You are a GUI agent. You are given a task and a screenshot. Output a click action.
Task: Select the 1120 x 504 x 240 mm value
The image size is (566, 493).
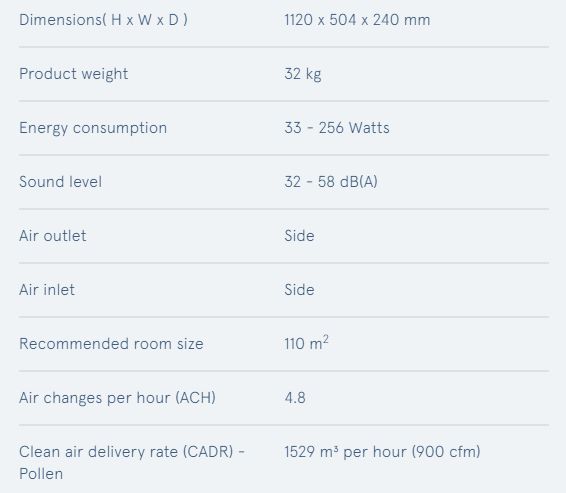point(357,20)
